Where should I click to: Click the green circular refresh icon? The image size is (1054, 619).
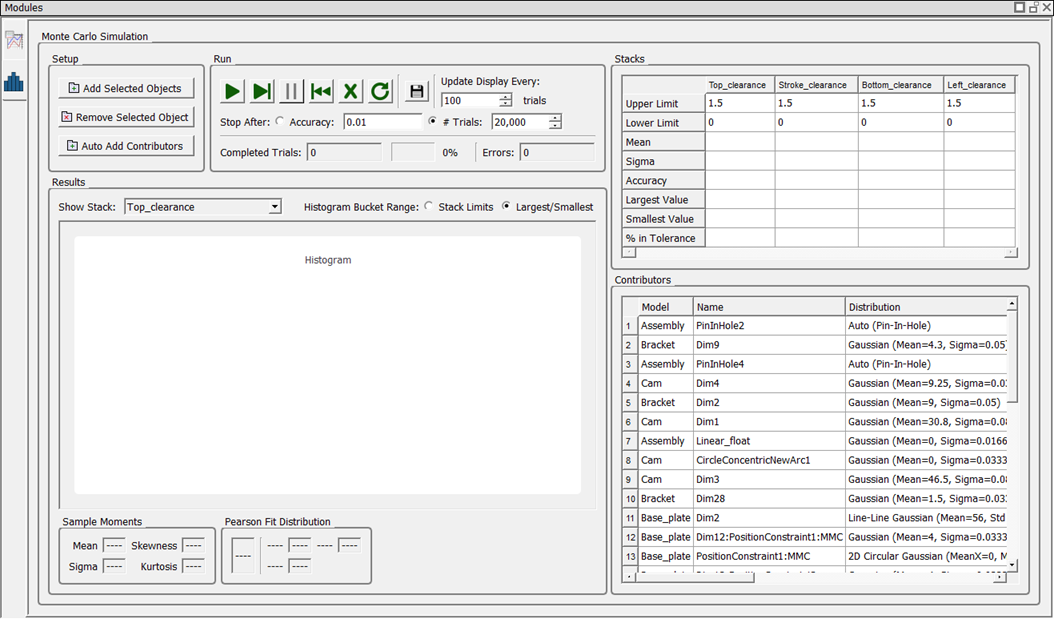point(380,92)
